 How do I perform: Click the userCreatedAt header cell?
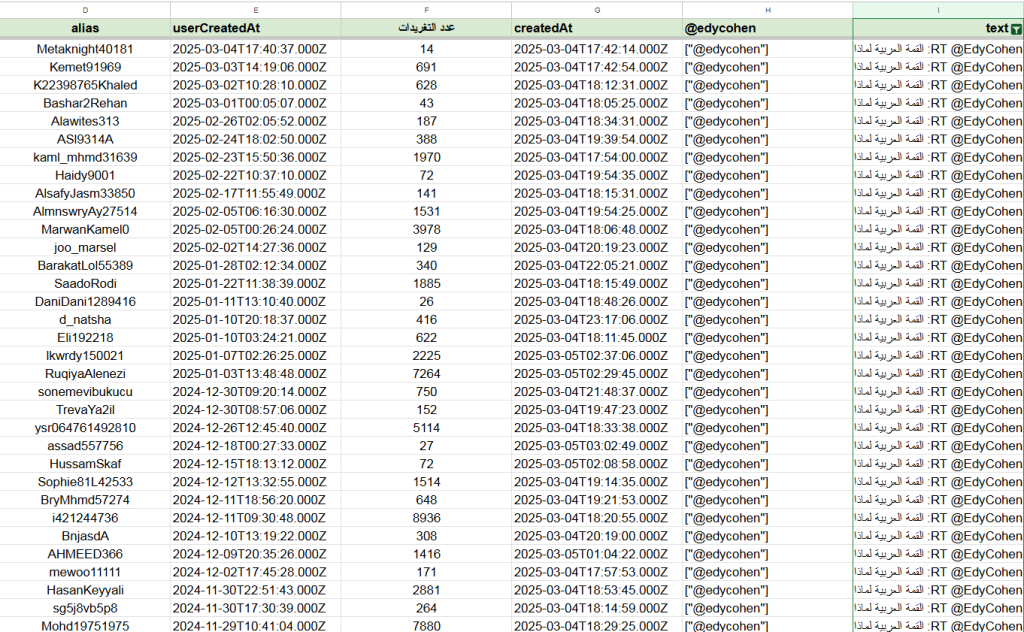click(254, 29)
